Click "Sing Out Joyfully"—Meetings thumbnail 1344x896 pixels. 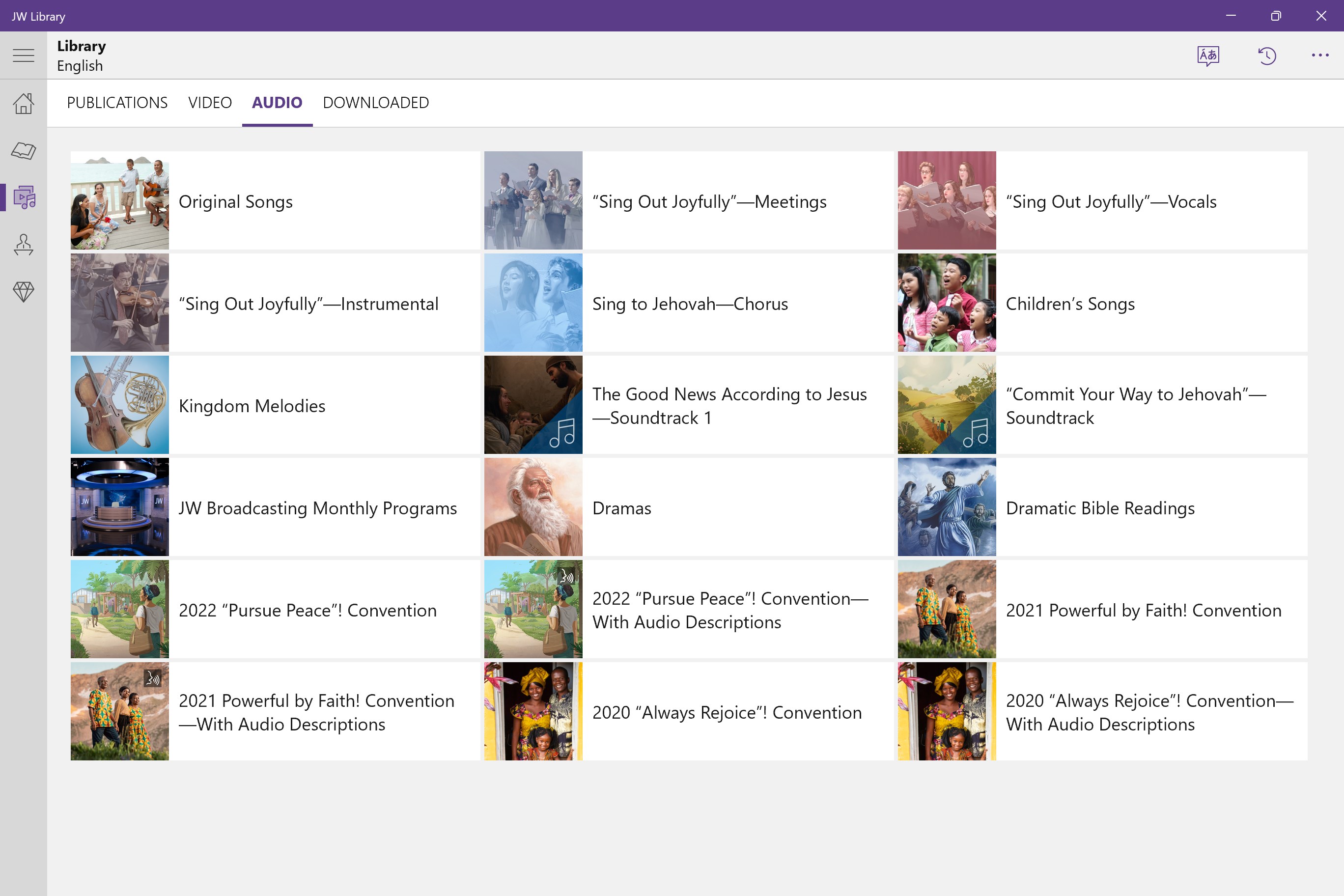(x=533, y=200)
